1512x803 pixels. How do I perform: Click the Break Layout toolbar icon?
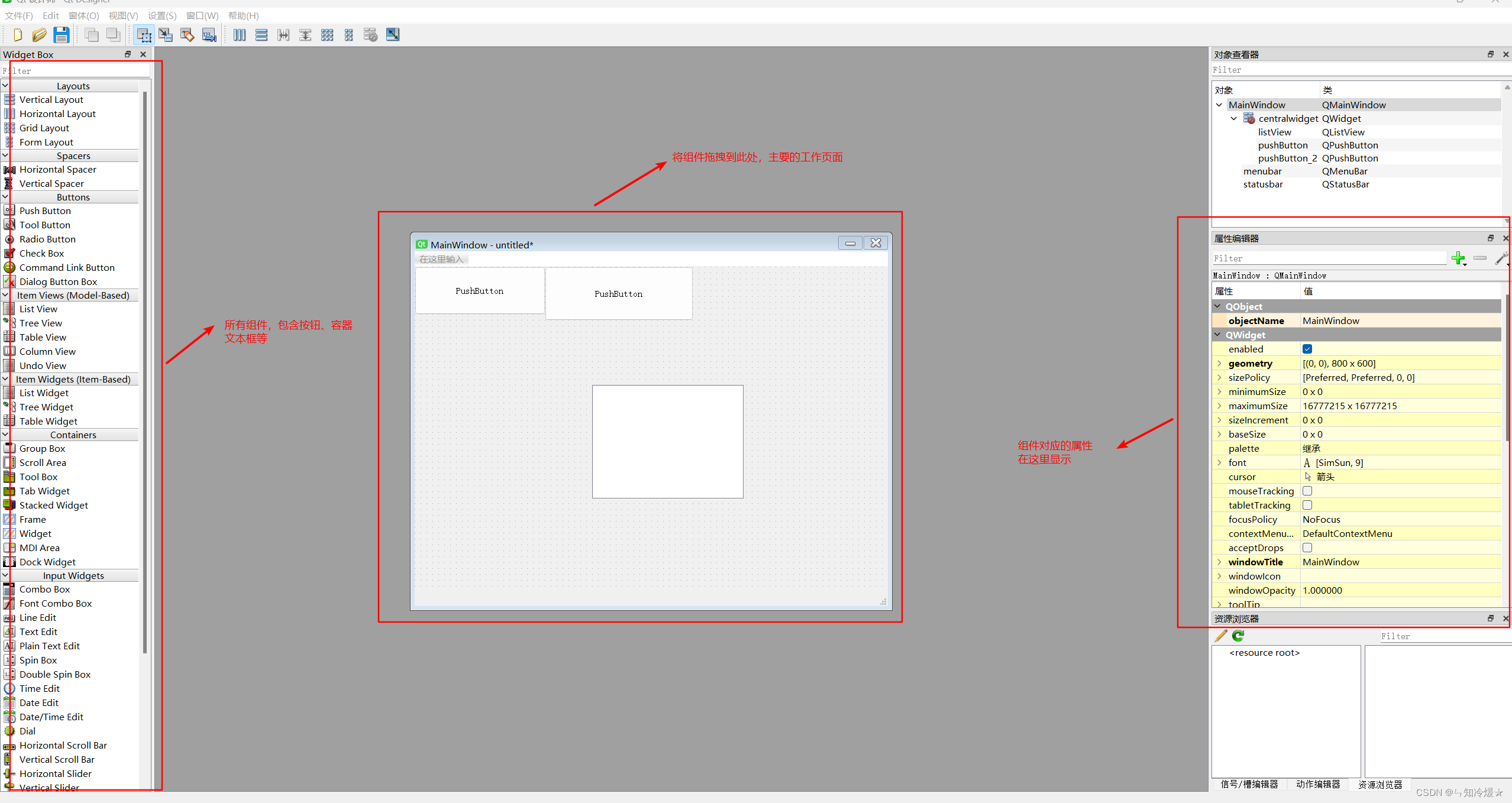371,35
